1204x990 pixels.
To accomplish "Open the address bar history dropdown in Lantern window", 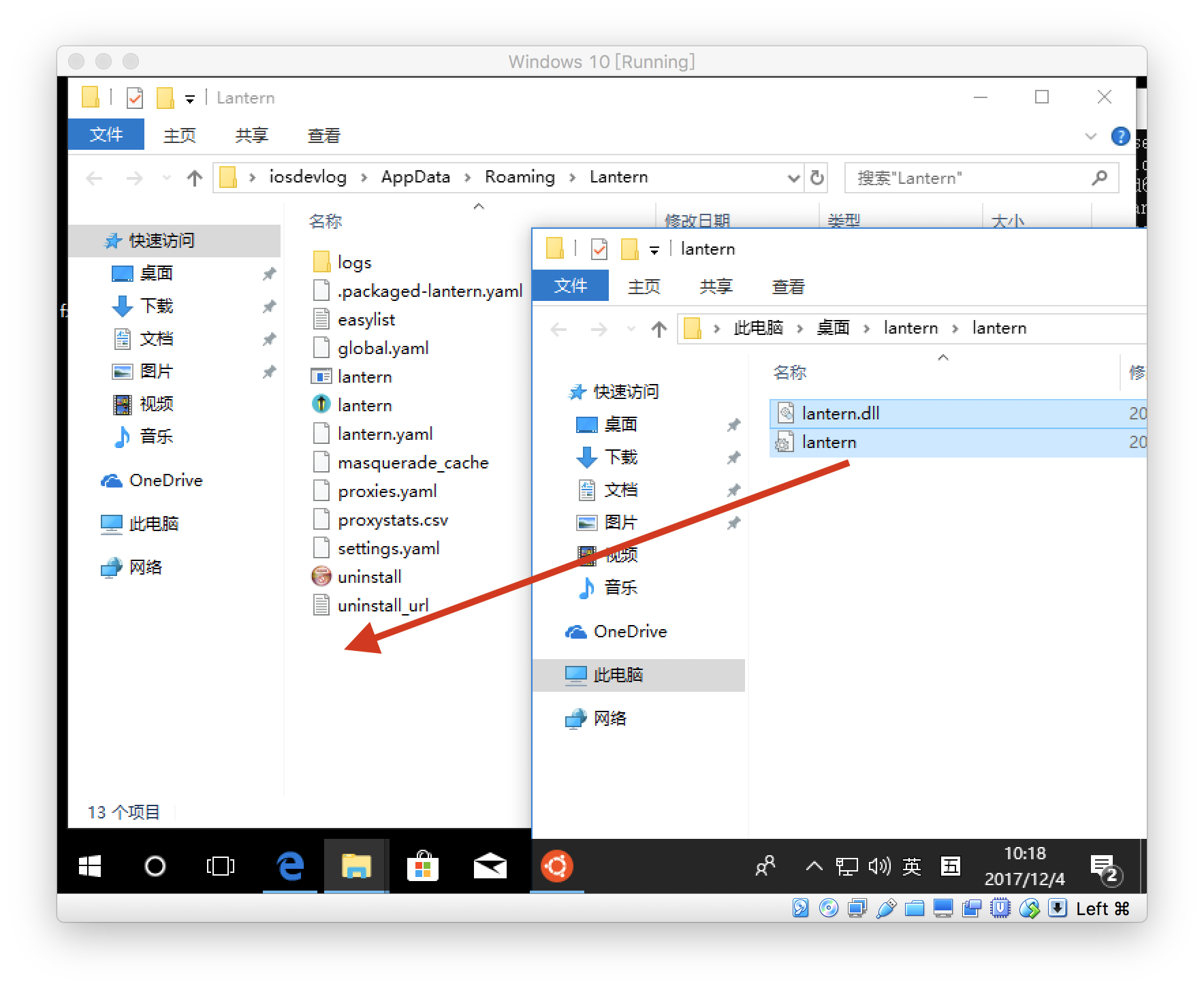I will 793,178.
